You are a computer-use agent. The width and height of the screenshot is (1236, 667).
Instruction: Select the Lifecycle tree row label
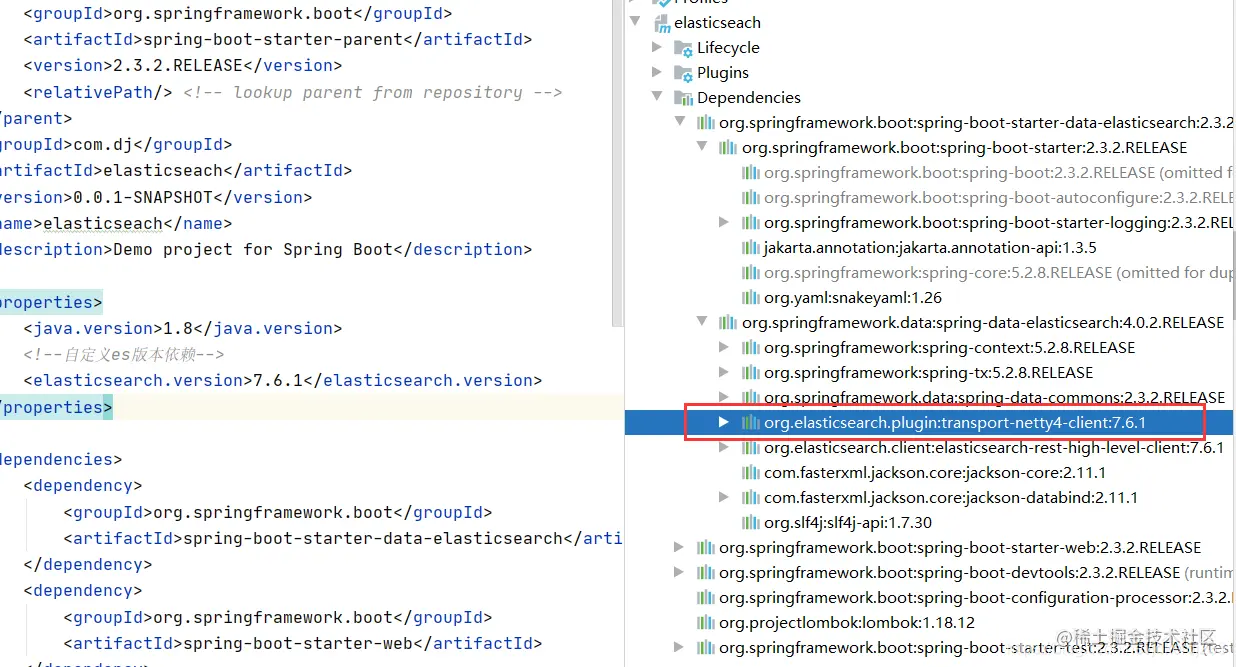click(728, 47)
